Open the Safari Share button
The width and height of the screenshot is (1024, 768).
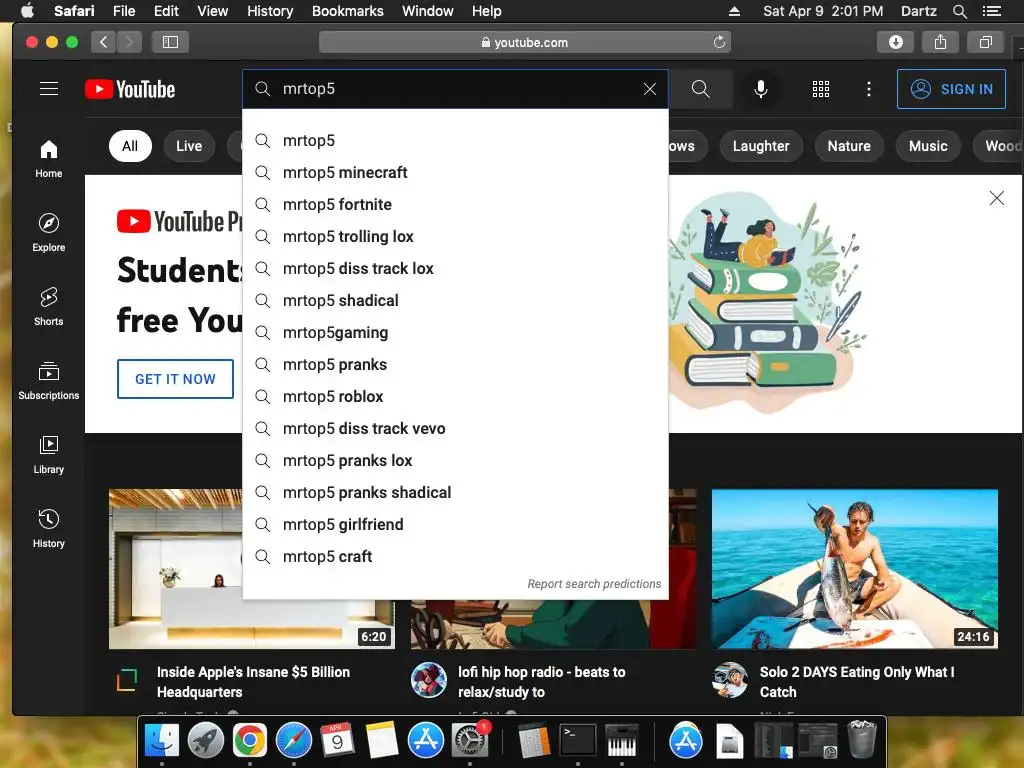click(x=940, y=42)
